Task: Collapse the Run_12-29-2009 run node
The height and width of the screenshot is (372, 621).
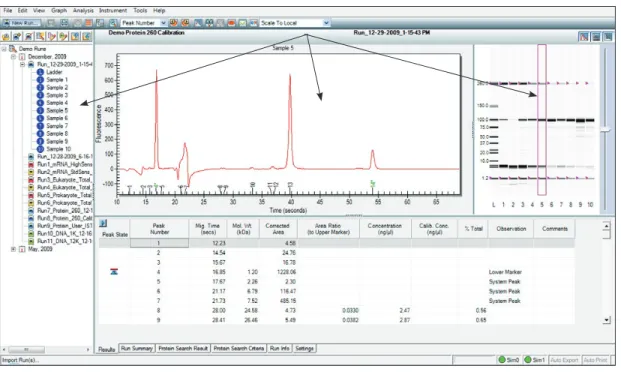Action: [x=23, y=64]
